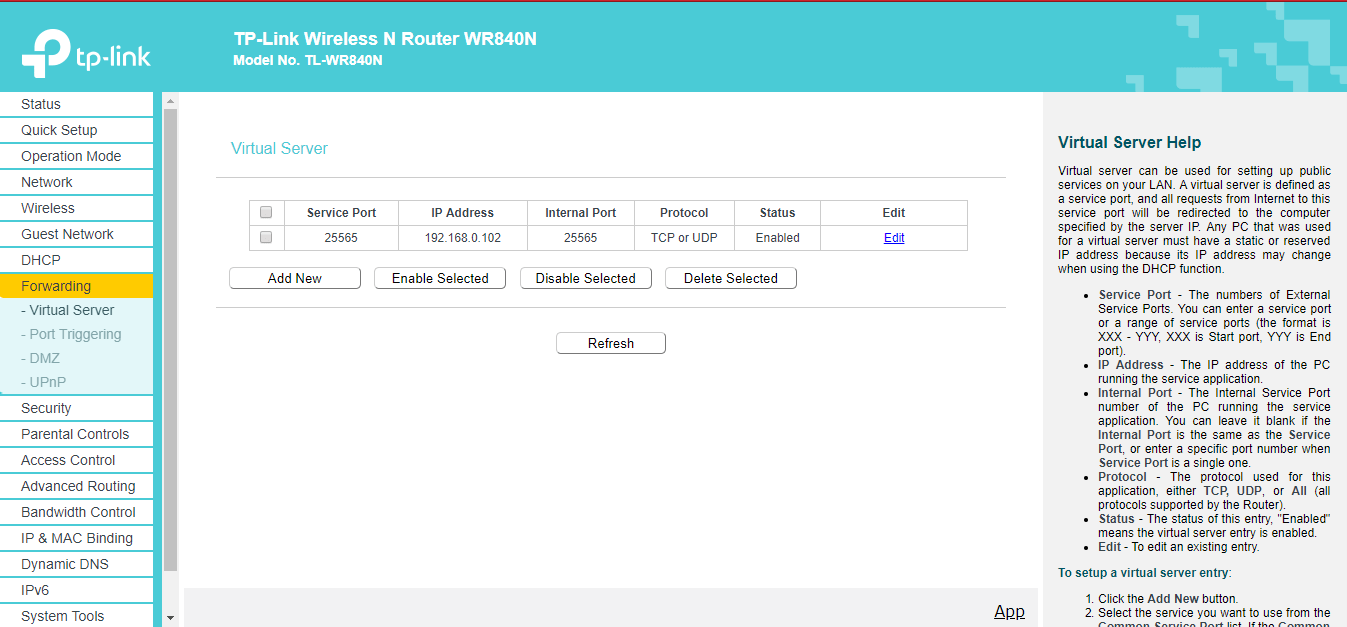Click the Status column header
Image resolution: width=1347 pixels, height=627 pixels.
tap(777, 213)
